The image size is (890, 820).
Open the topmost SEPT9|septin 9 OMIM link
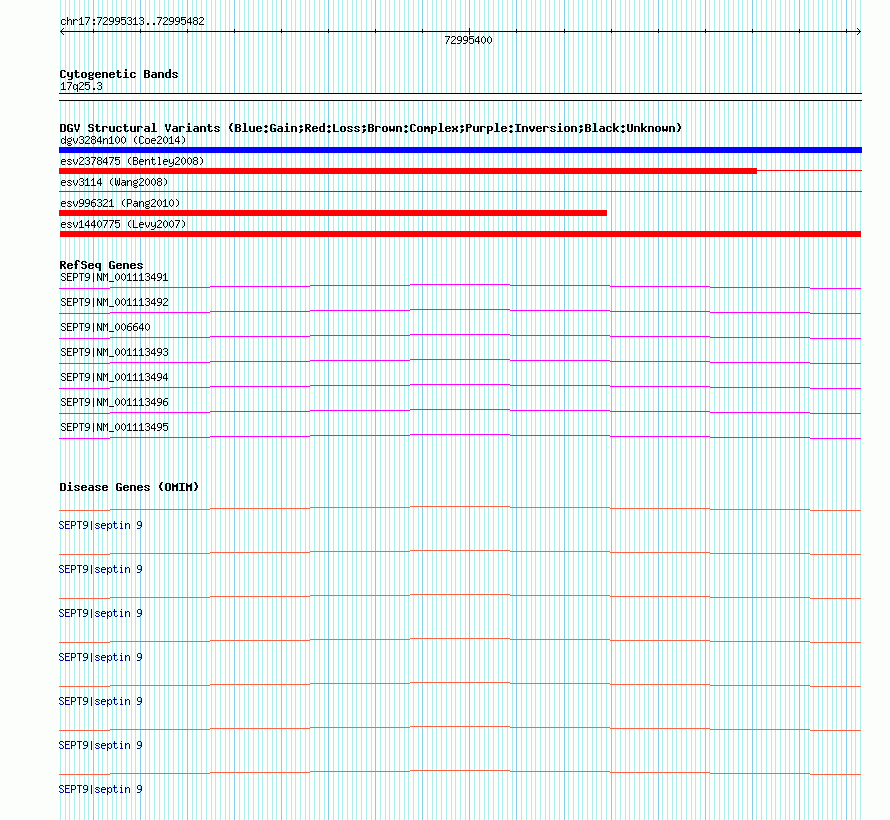pyautogui.click(x=100, y=525)
